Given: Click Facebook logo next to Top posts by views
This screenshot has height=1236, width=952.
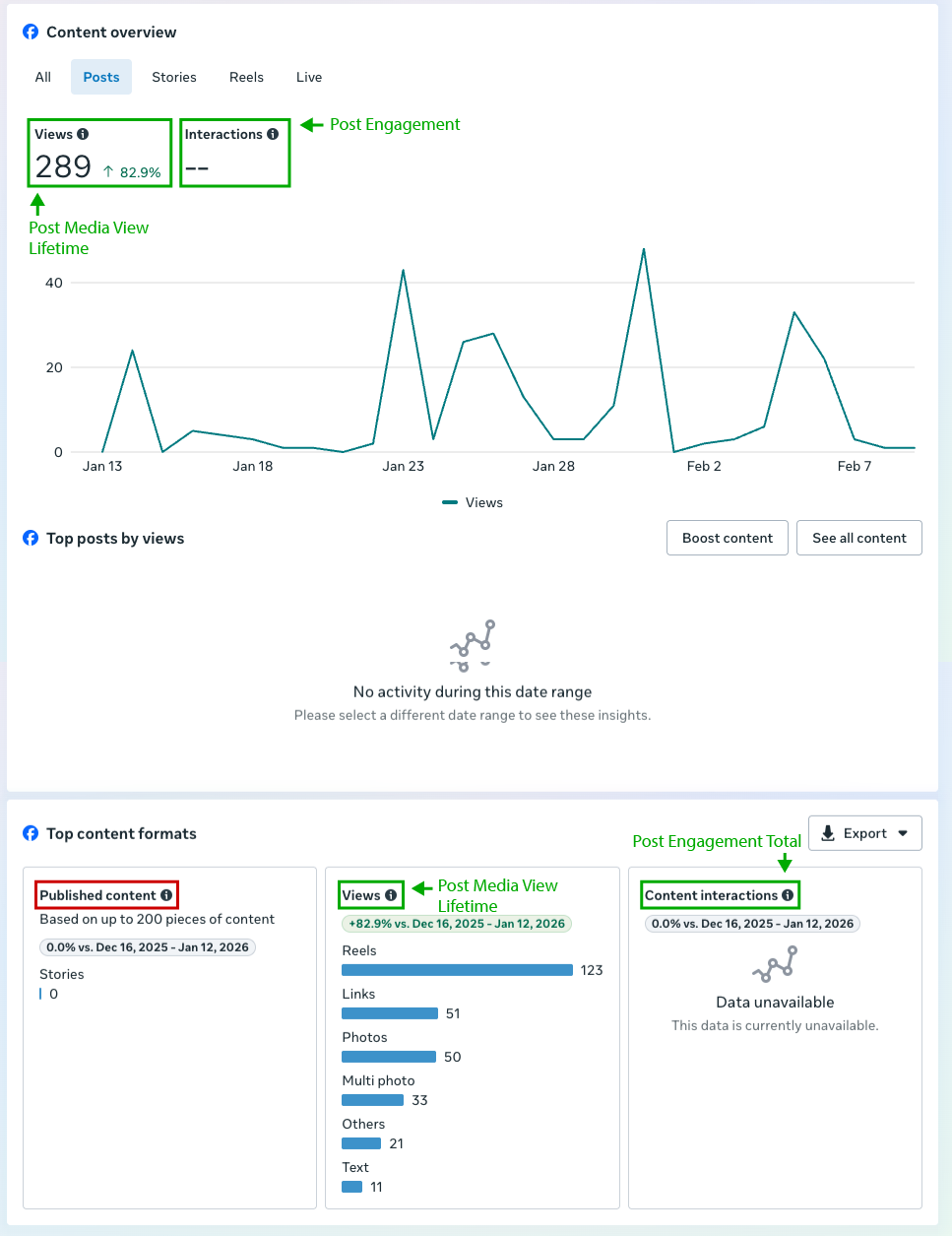Looking at the screenshot, I should 31,538.
